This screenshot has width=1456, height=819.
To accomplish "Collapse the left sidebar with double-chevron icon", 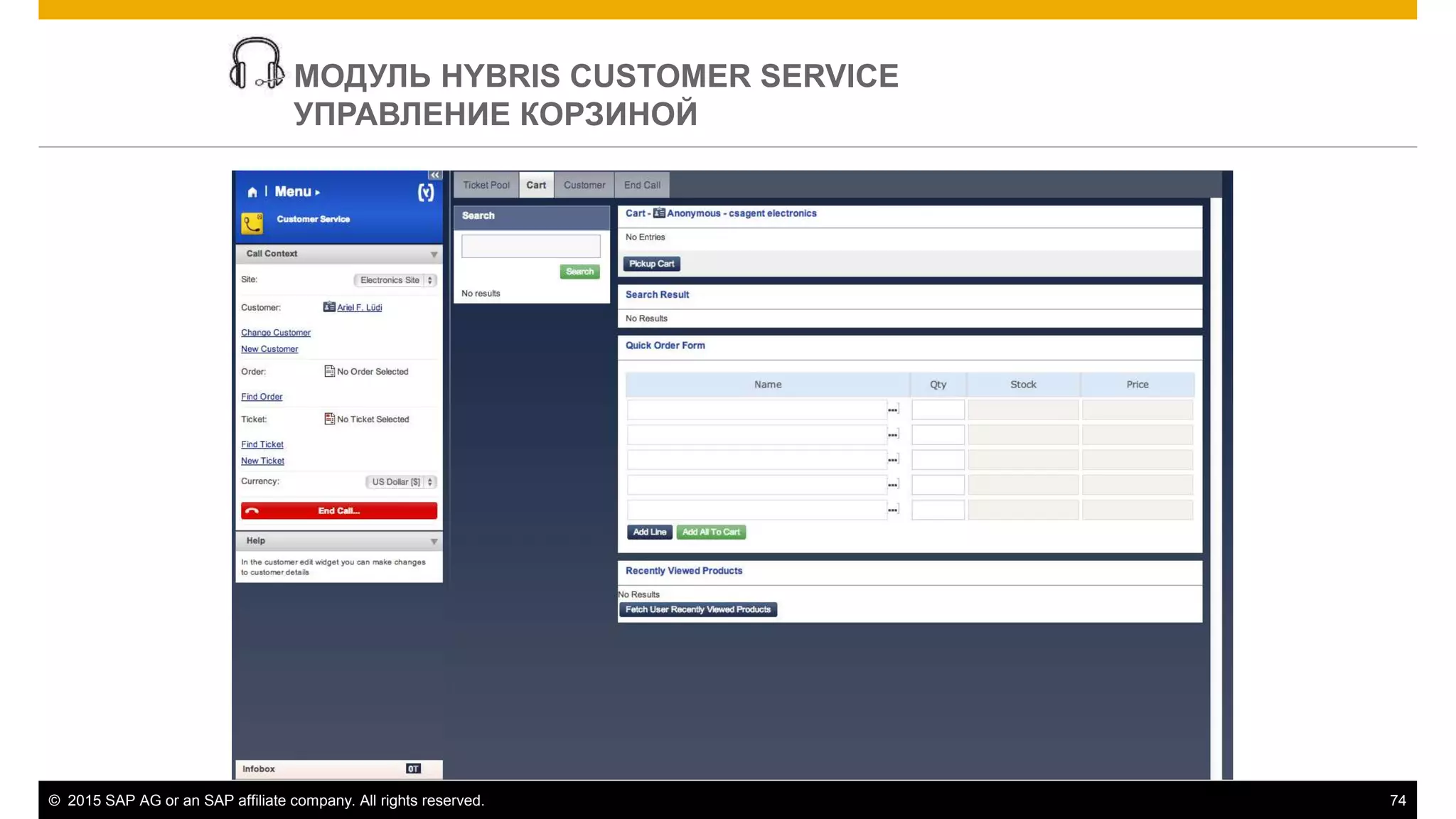I will 434,175.
